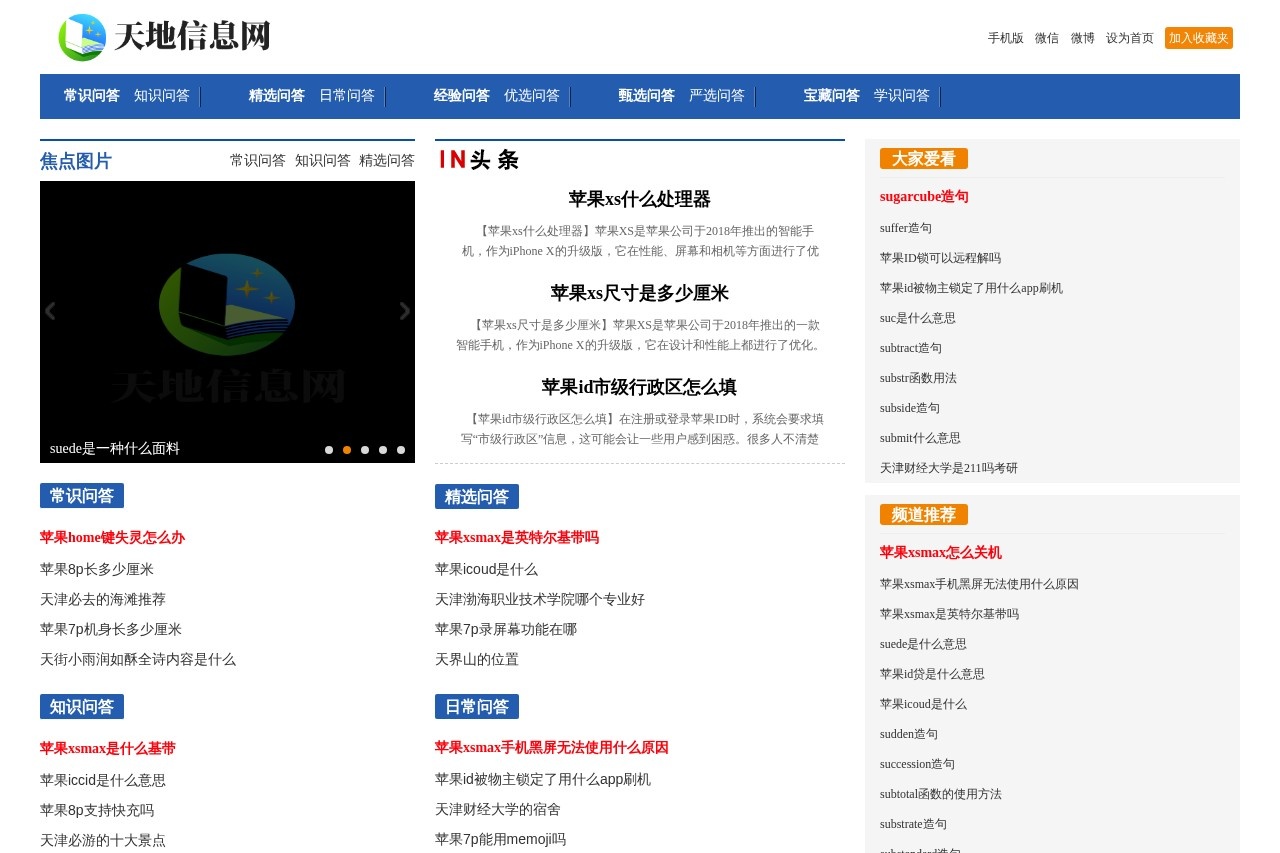Advance carousel with right arrow
The height and width of the screenshot is (853, 1280).
404,311
